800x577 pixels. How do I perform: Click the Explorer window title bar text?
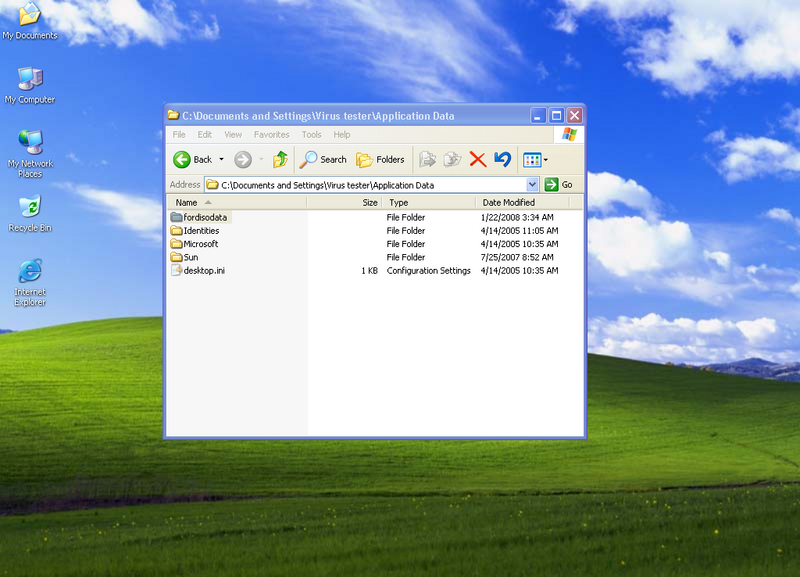coord(318,116)
